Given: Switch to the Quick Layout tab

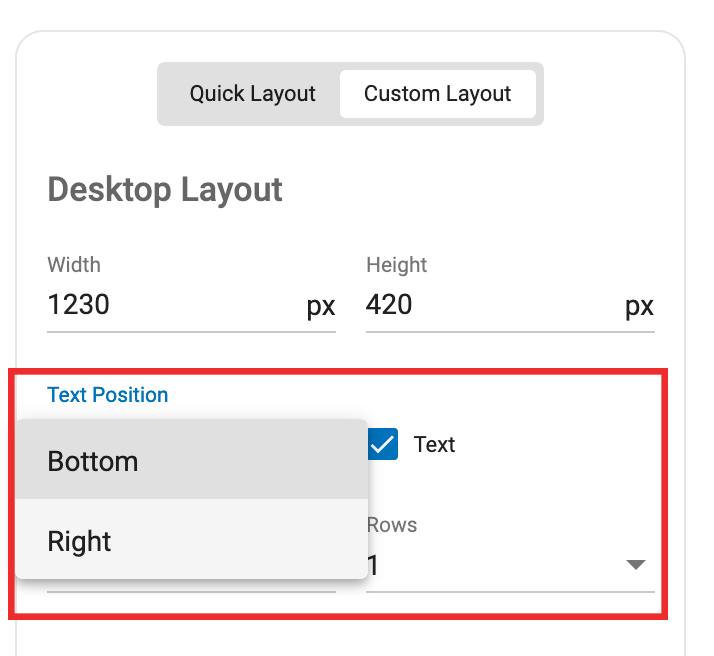Looking at the screenshot, I should tap(252, 94).
